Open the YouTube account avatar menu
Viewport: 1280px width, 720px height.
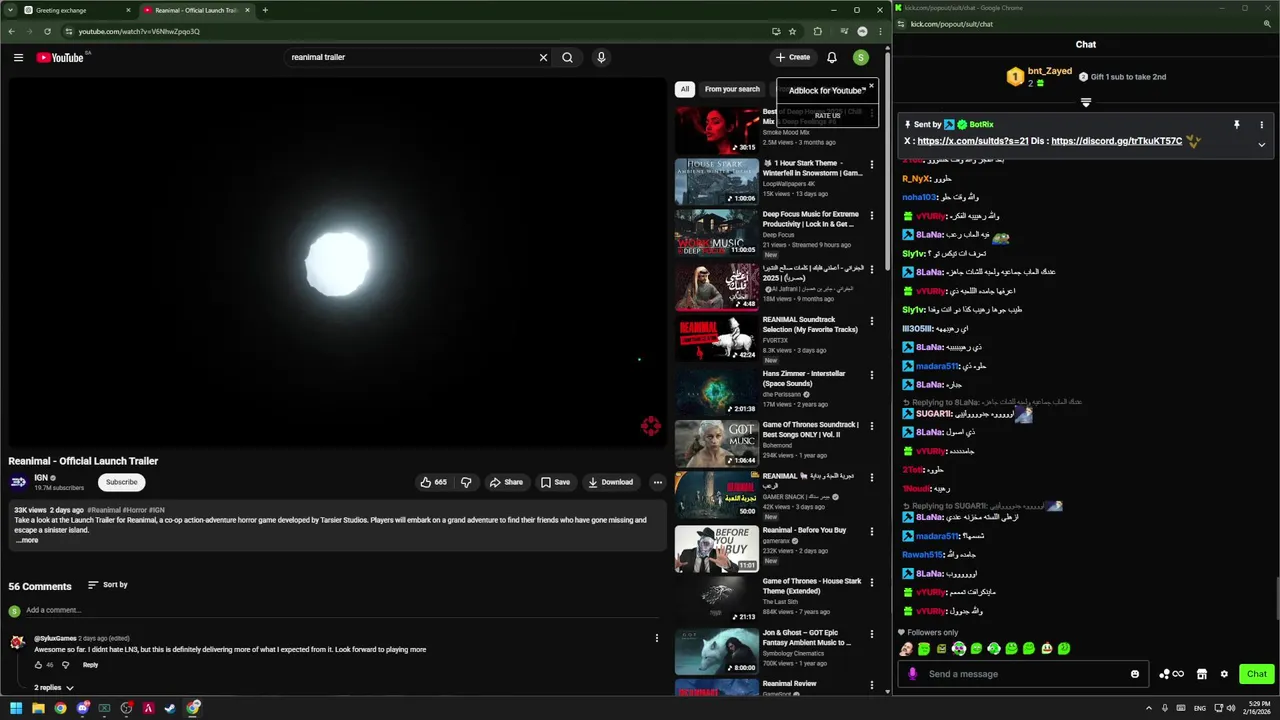pos(861,57)
